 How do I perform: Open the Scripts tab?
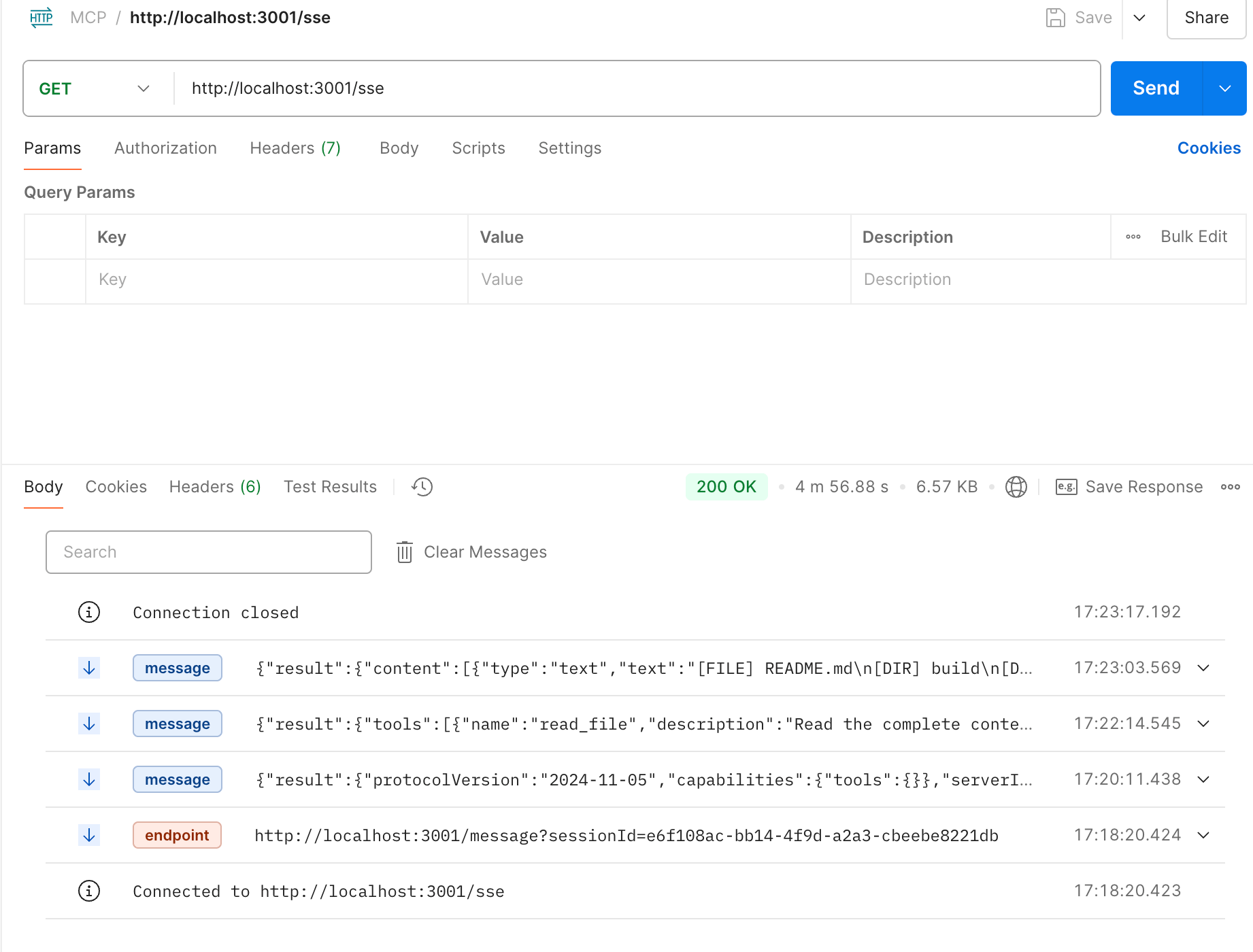pos(478,148)
